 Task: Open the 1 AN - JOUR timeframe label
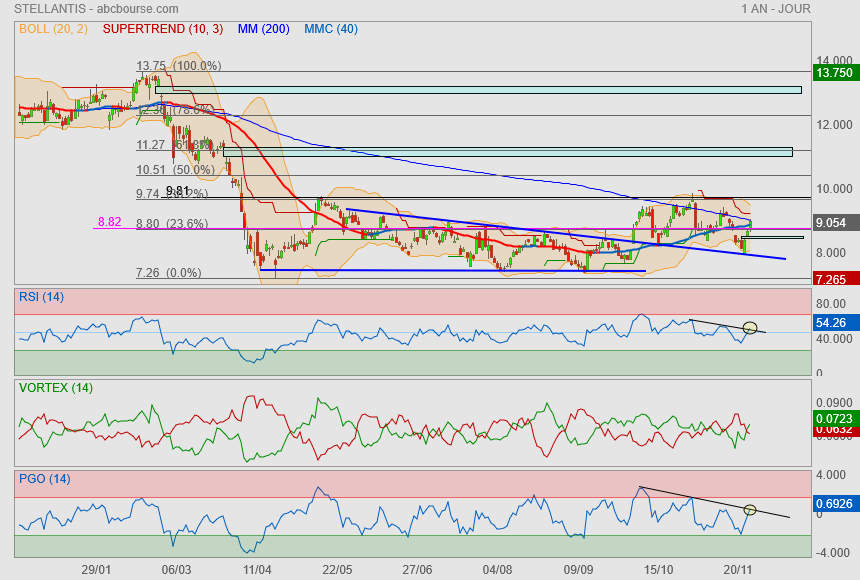click(776, 8)
